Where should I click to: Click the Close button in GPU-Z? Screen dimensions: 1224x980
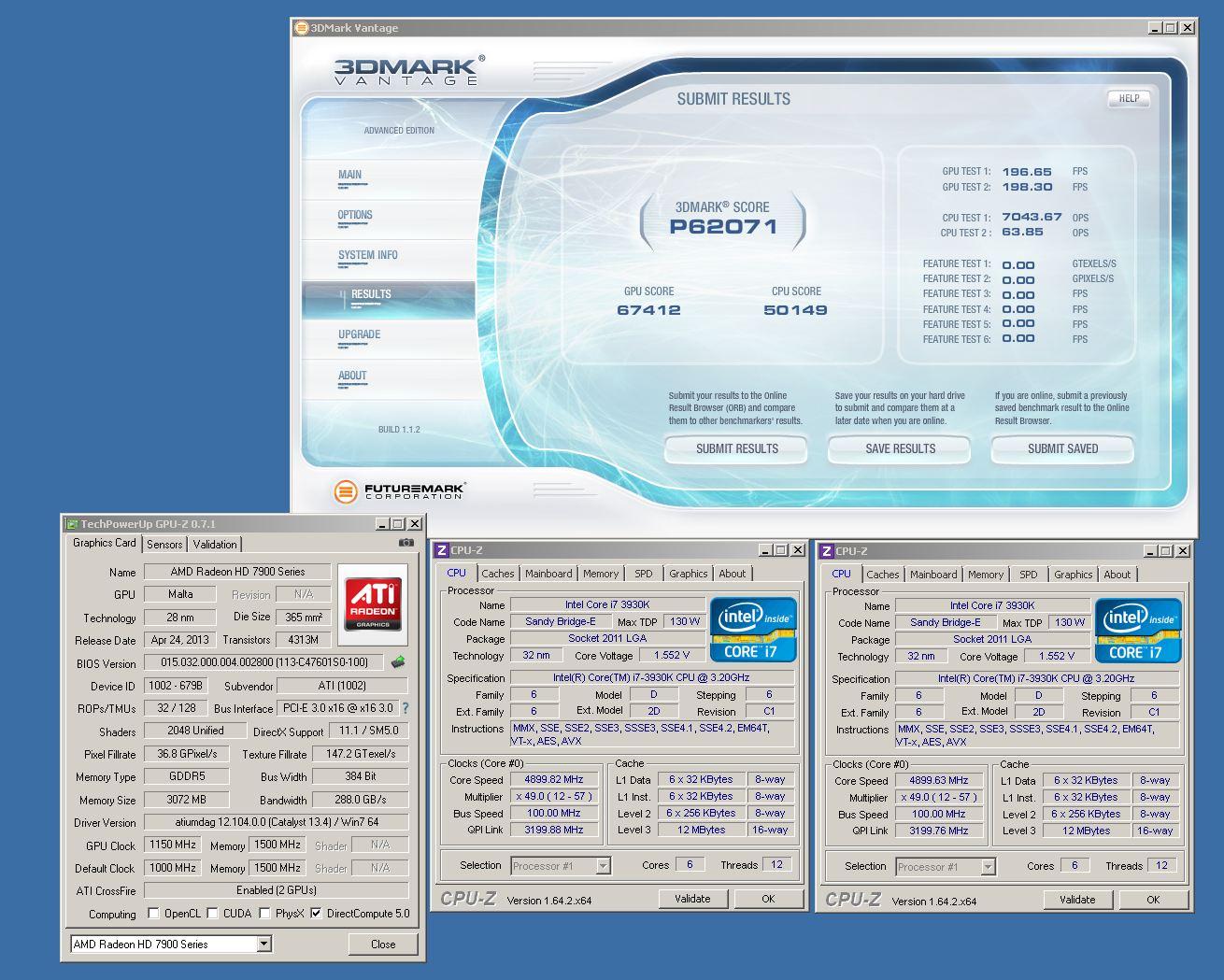[383, 944]
